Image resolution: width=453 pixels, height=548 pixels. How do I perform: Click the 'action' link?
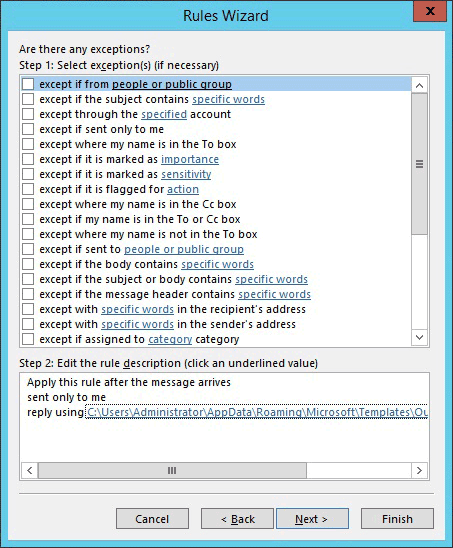(x=183, y=189)
